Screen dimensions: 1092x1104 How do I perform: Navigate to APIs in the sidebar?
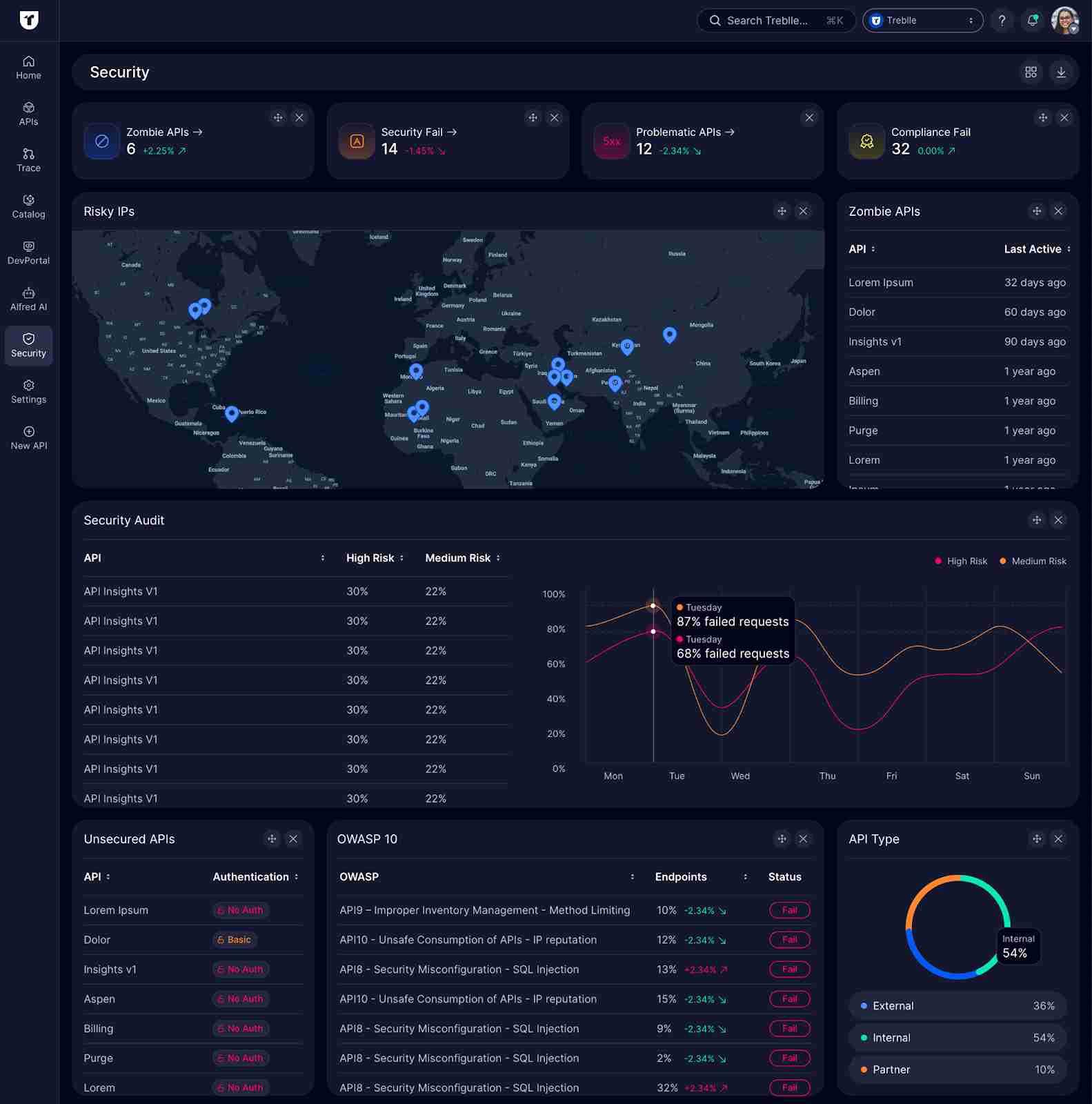point(28,114)
